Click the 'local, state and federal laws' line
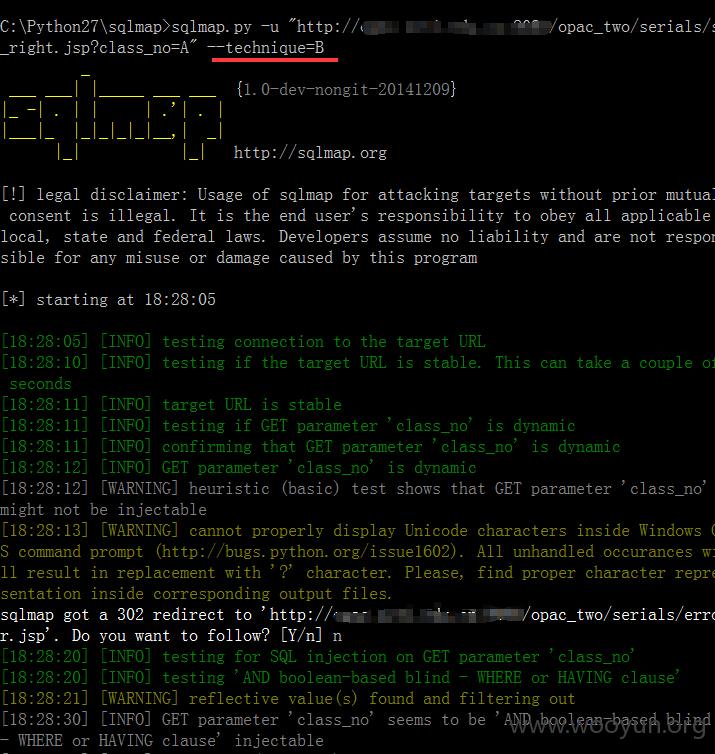715x754 pixels. tap(358, 237)
